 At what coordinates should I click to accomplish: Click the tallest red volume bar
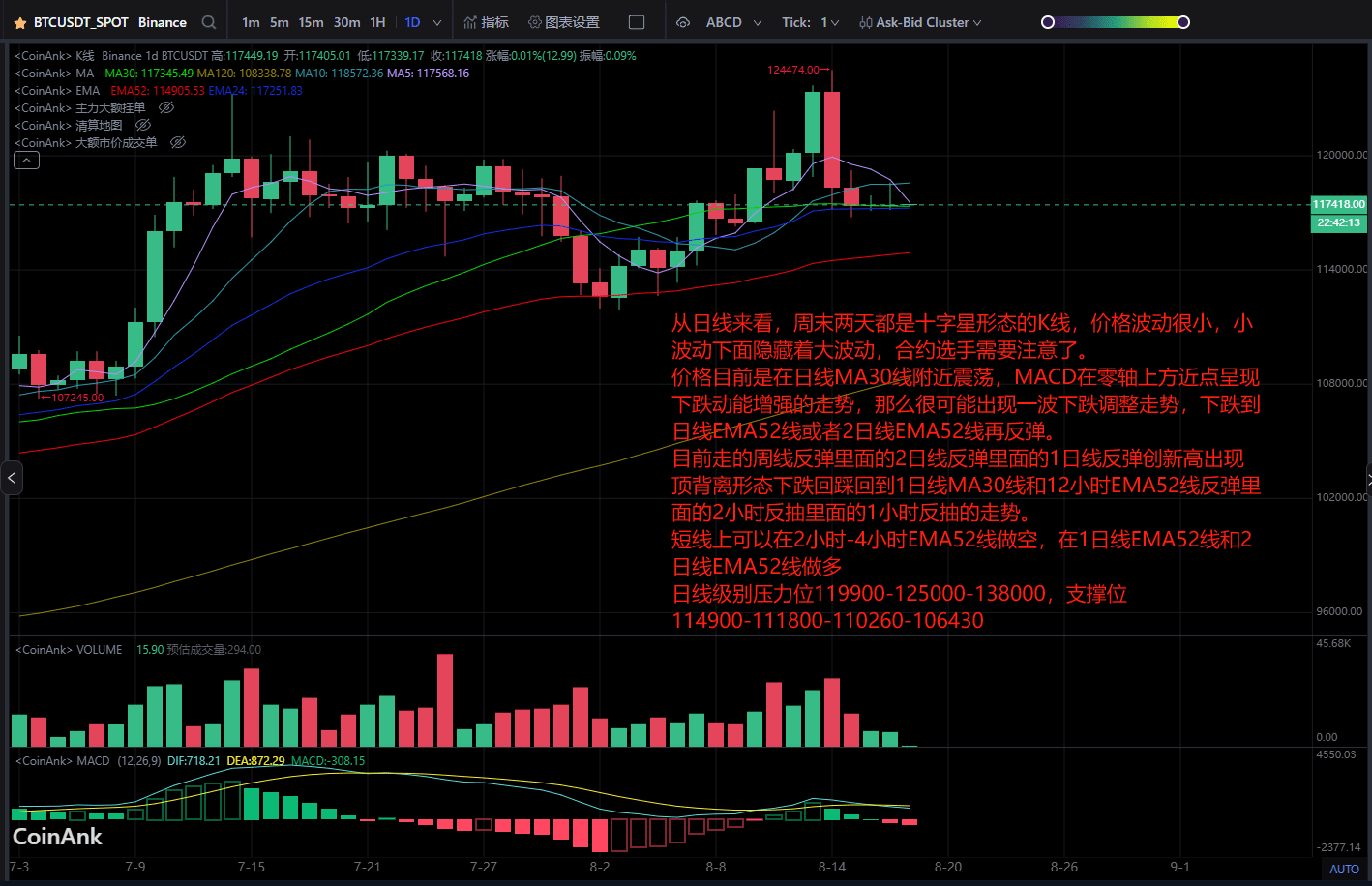click(445, 700)
